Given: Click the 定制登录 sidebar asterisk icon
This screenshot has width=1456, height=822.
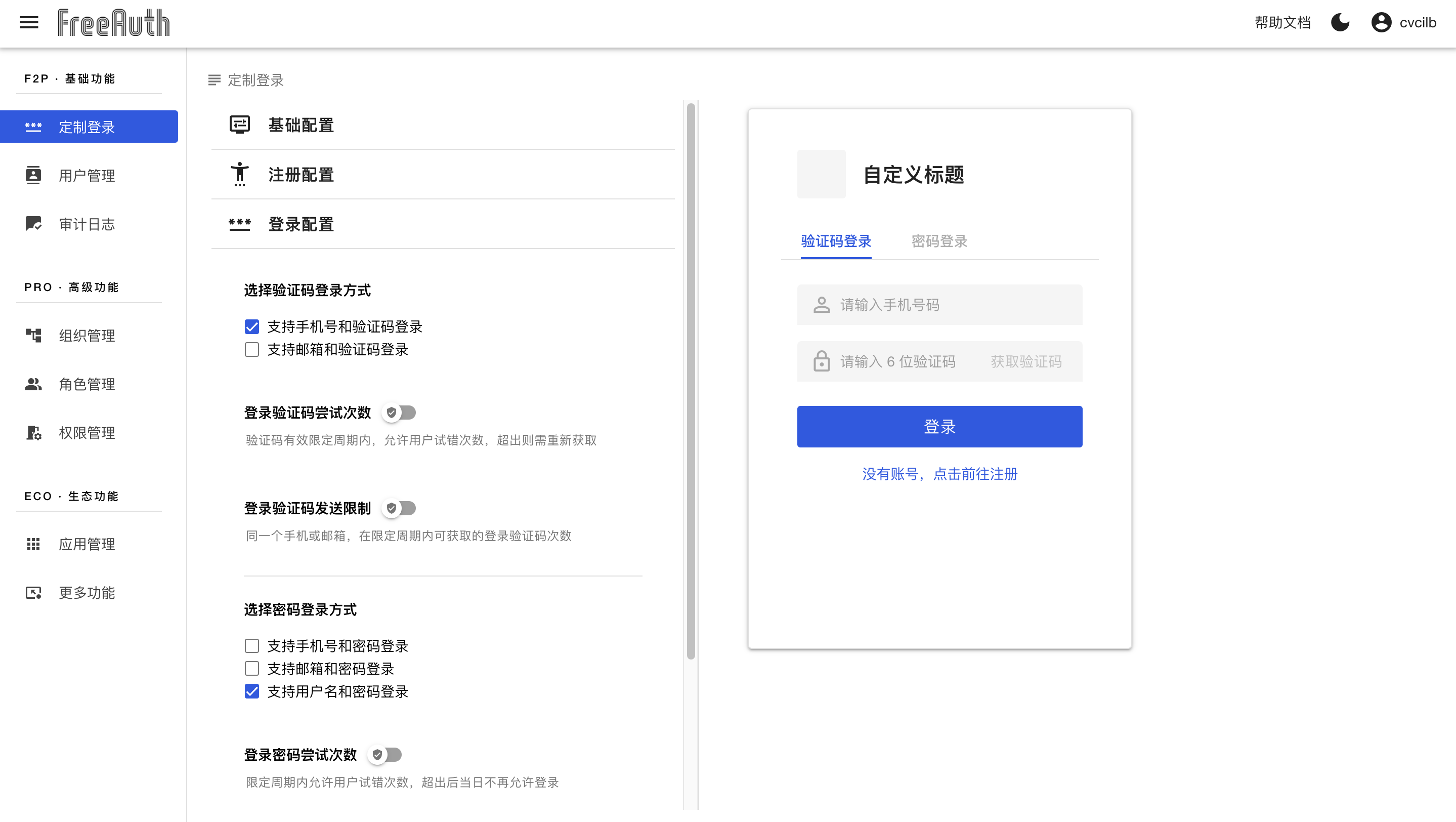Looking at the screenshot, I should pos(33,127).
